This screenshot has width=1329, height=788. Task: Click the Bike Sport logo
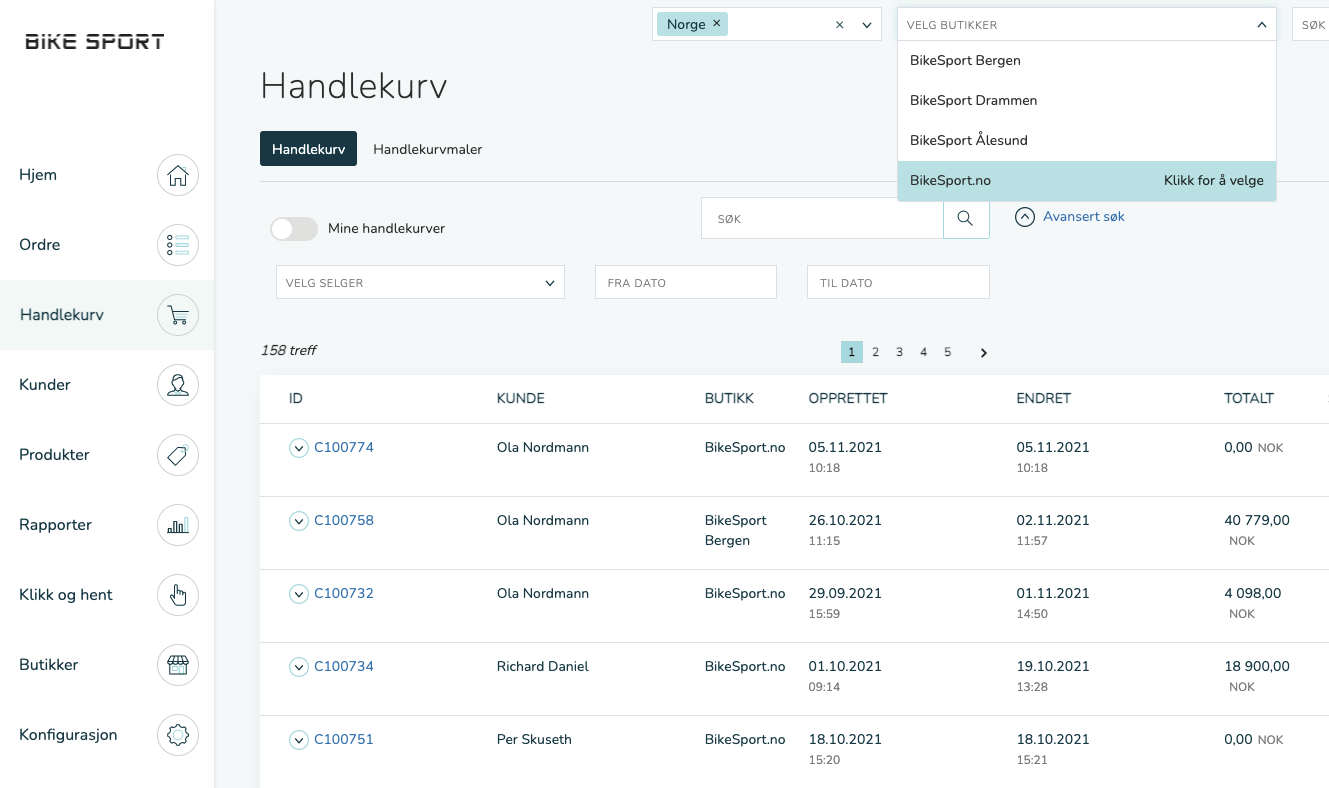95,42
